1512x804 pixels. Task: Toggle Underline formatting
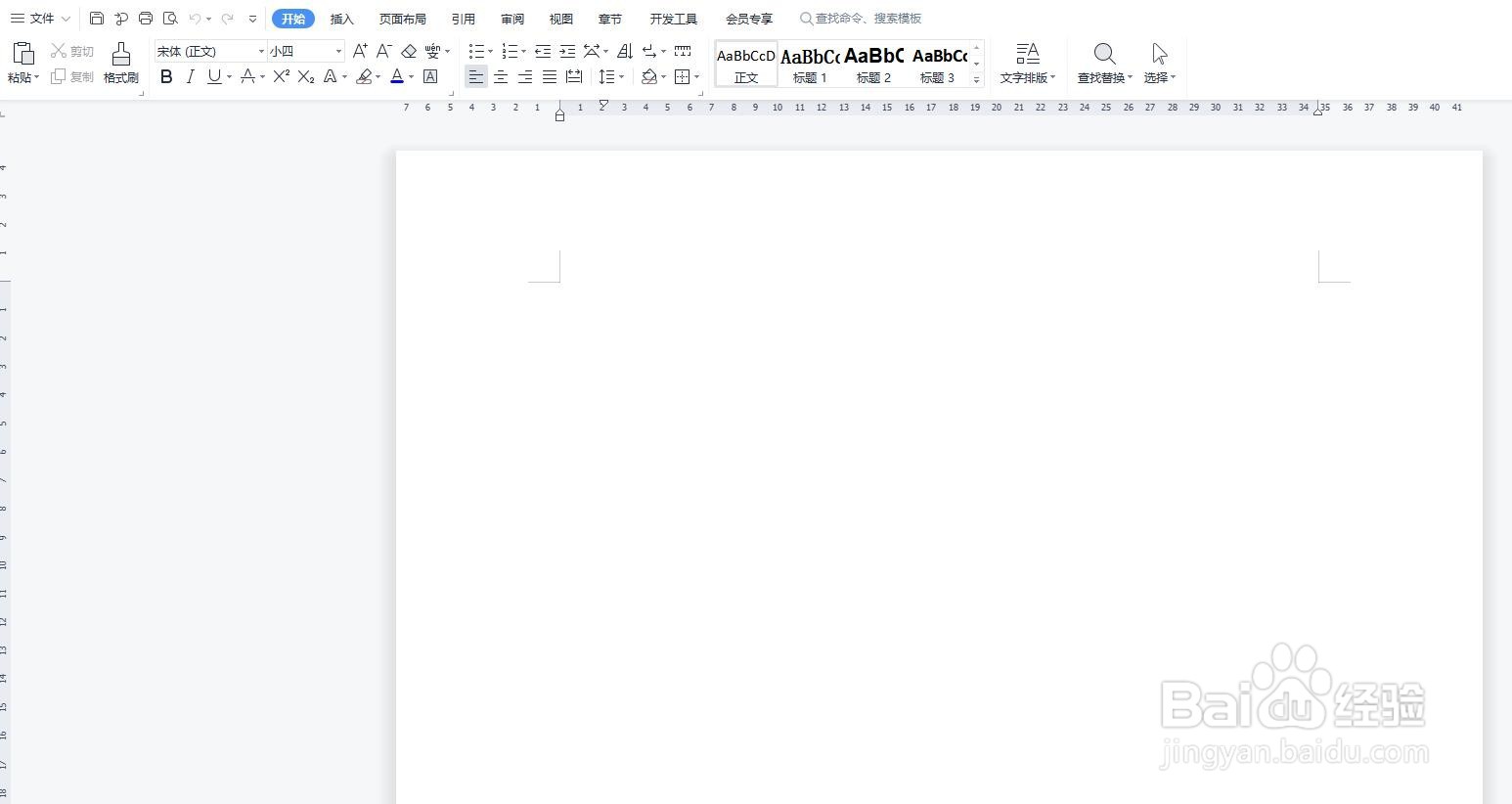[x=214, y=76]
